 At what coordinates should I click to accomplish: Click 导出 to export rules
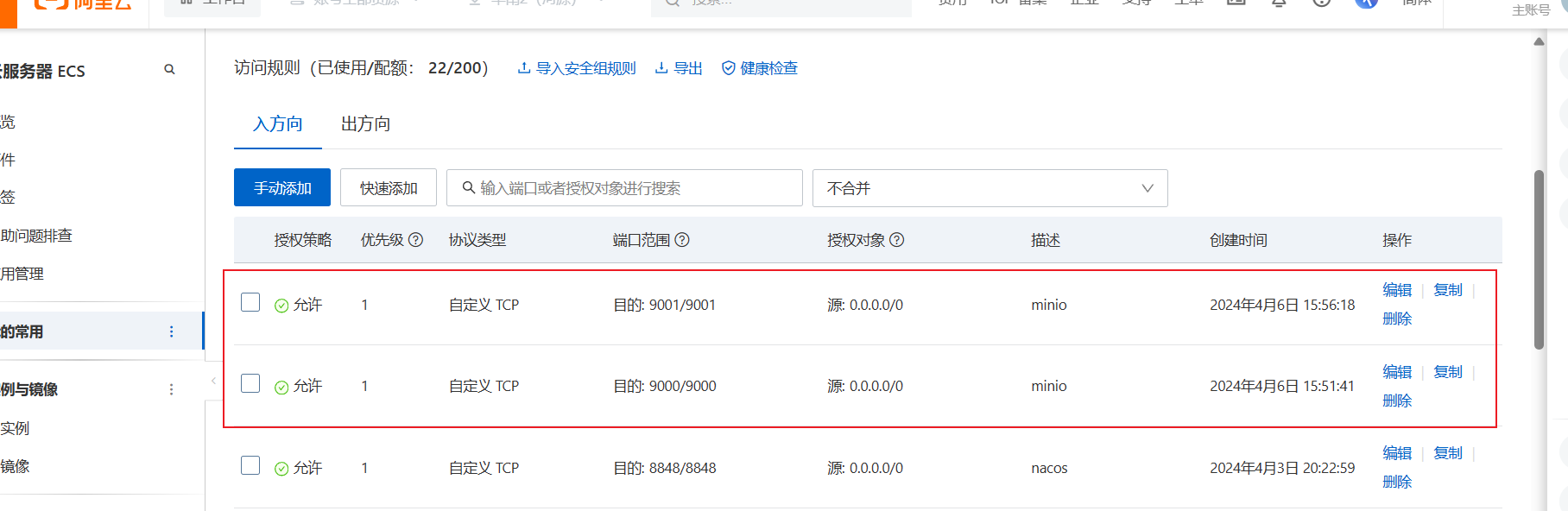tap(679, 68)
